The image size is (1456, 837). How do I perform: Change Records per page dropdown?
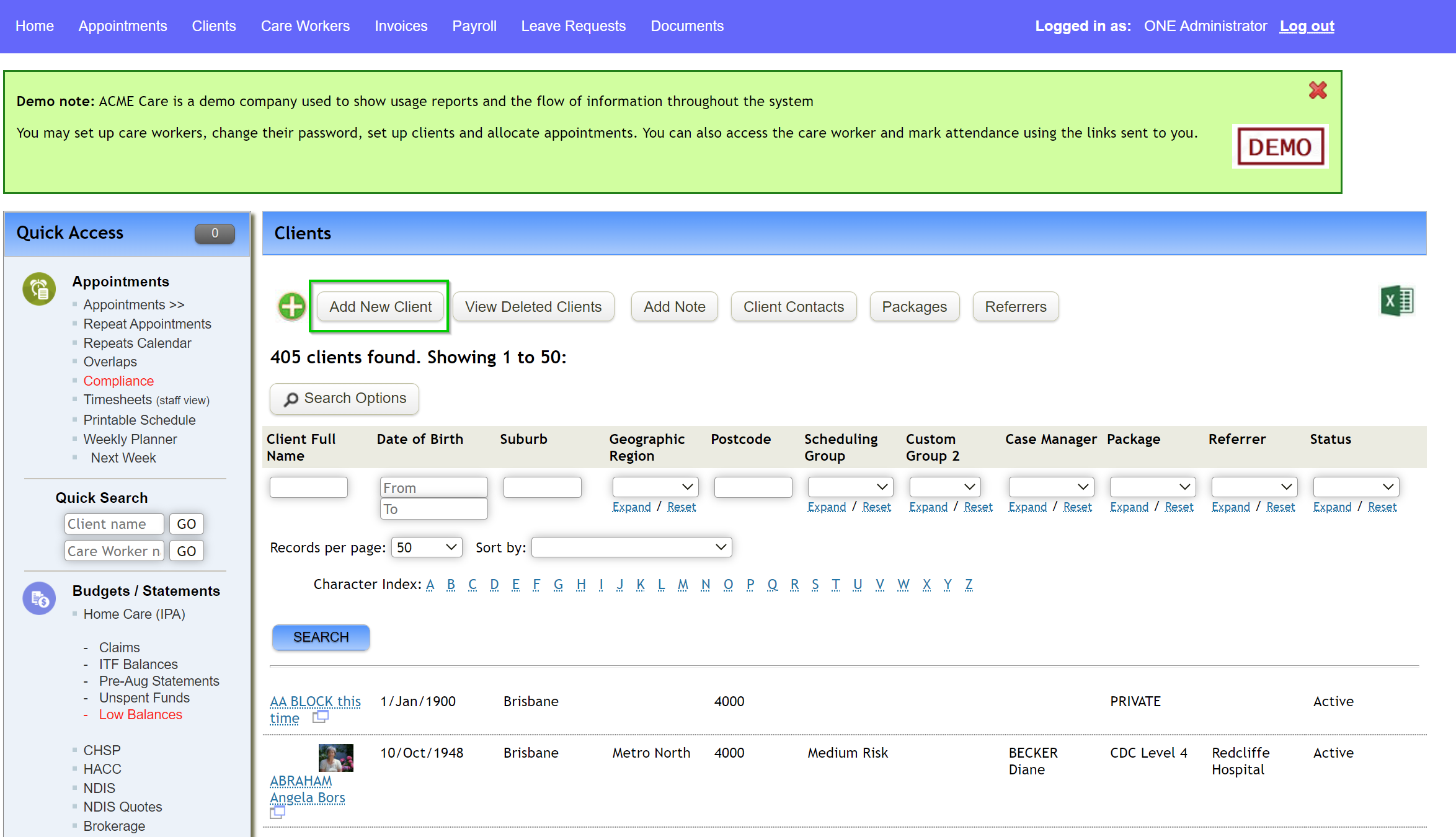click(426, 547)
